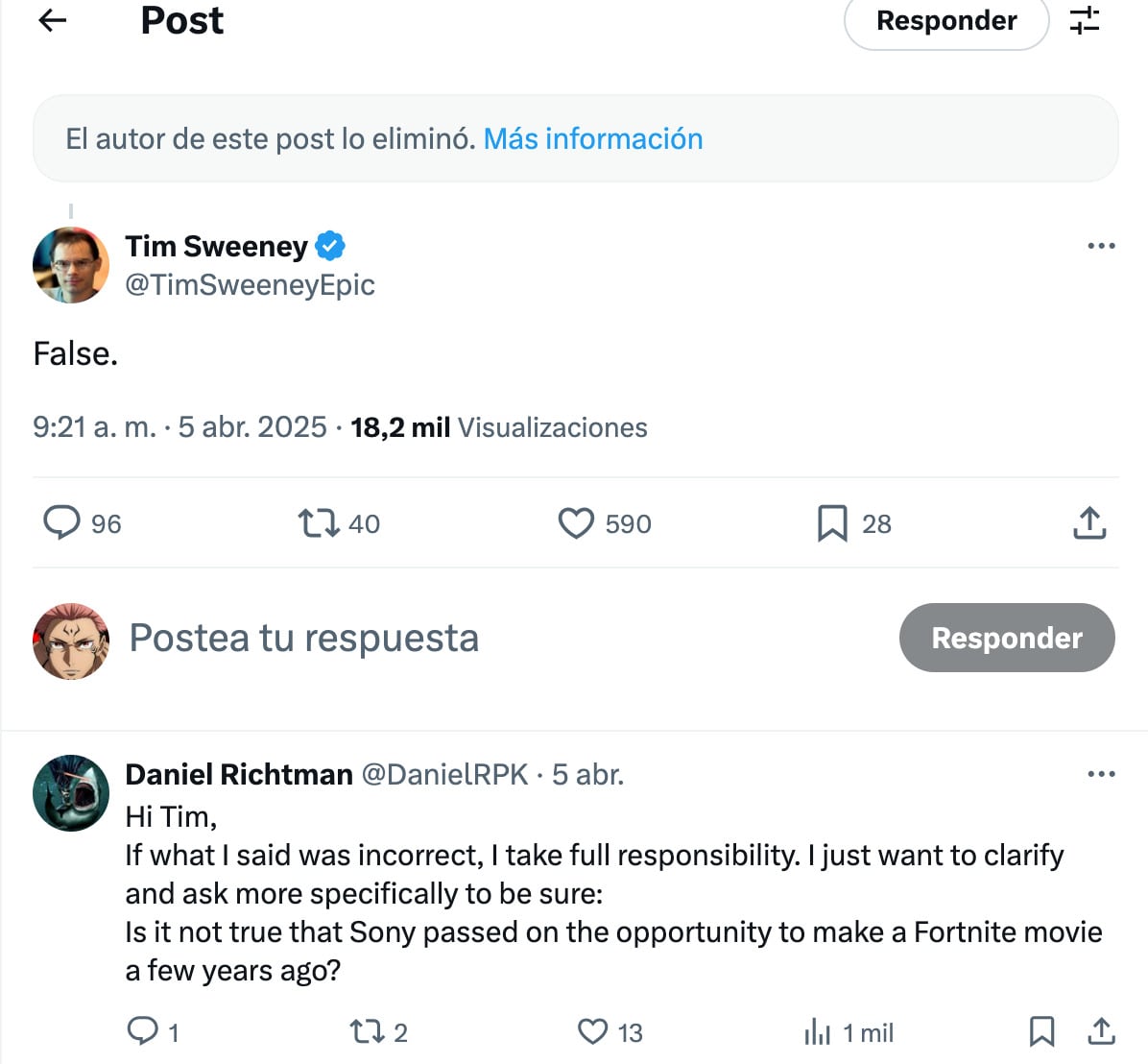
Task: Open reply bubble icon on Tim's post
Action: tap(62, 523)
